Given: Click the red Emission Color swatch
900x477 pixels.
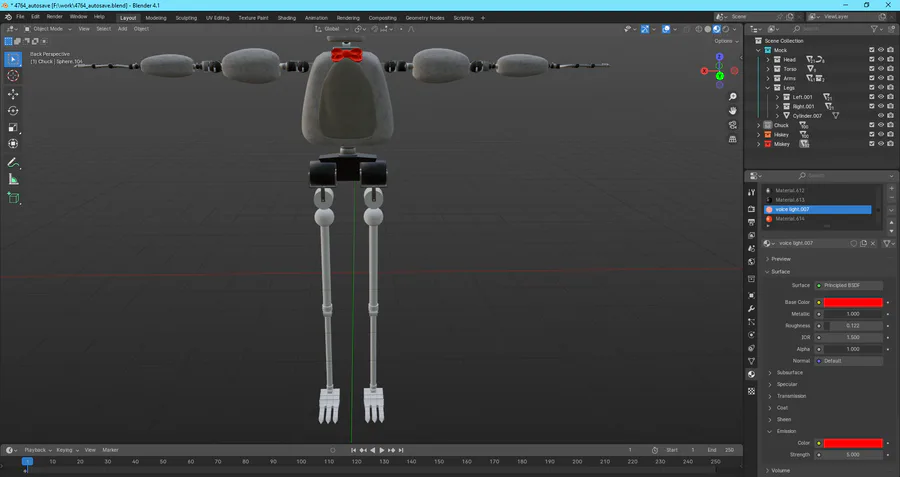Looking at the screenshot, I should [853, 443].
